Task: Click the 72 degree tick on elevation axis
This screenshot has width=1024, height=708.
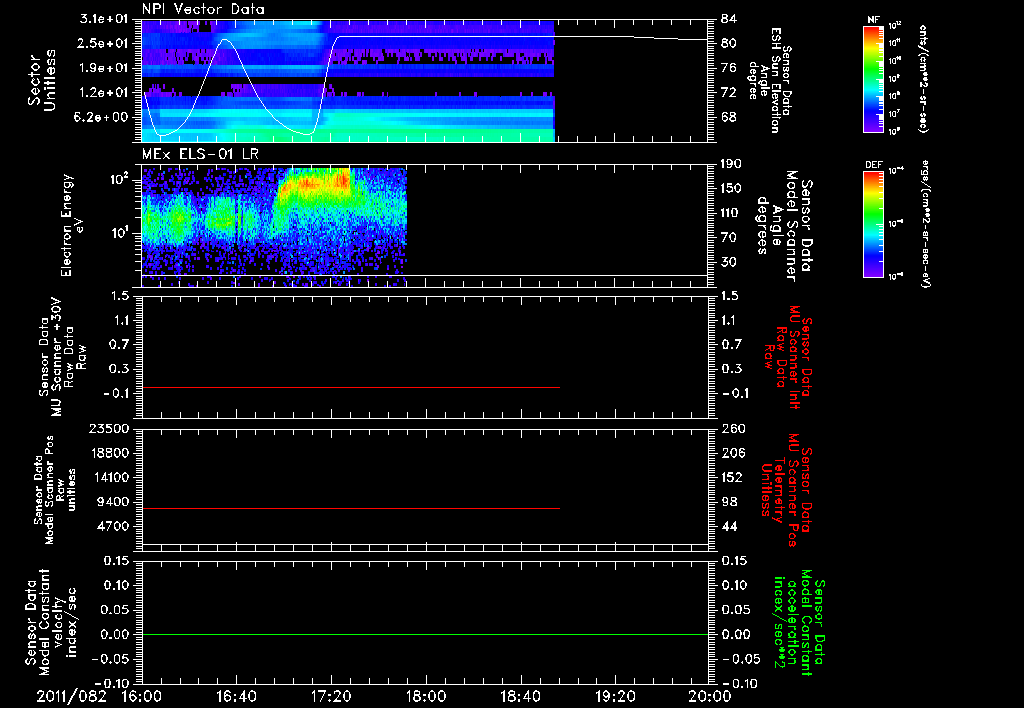Action: tap(728, 93)
